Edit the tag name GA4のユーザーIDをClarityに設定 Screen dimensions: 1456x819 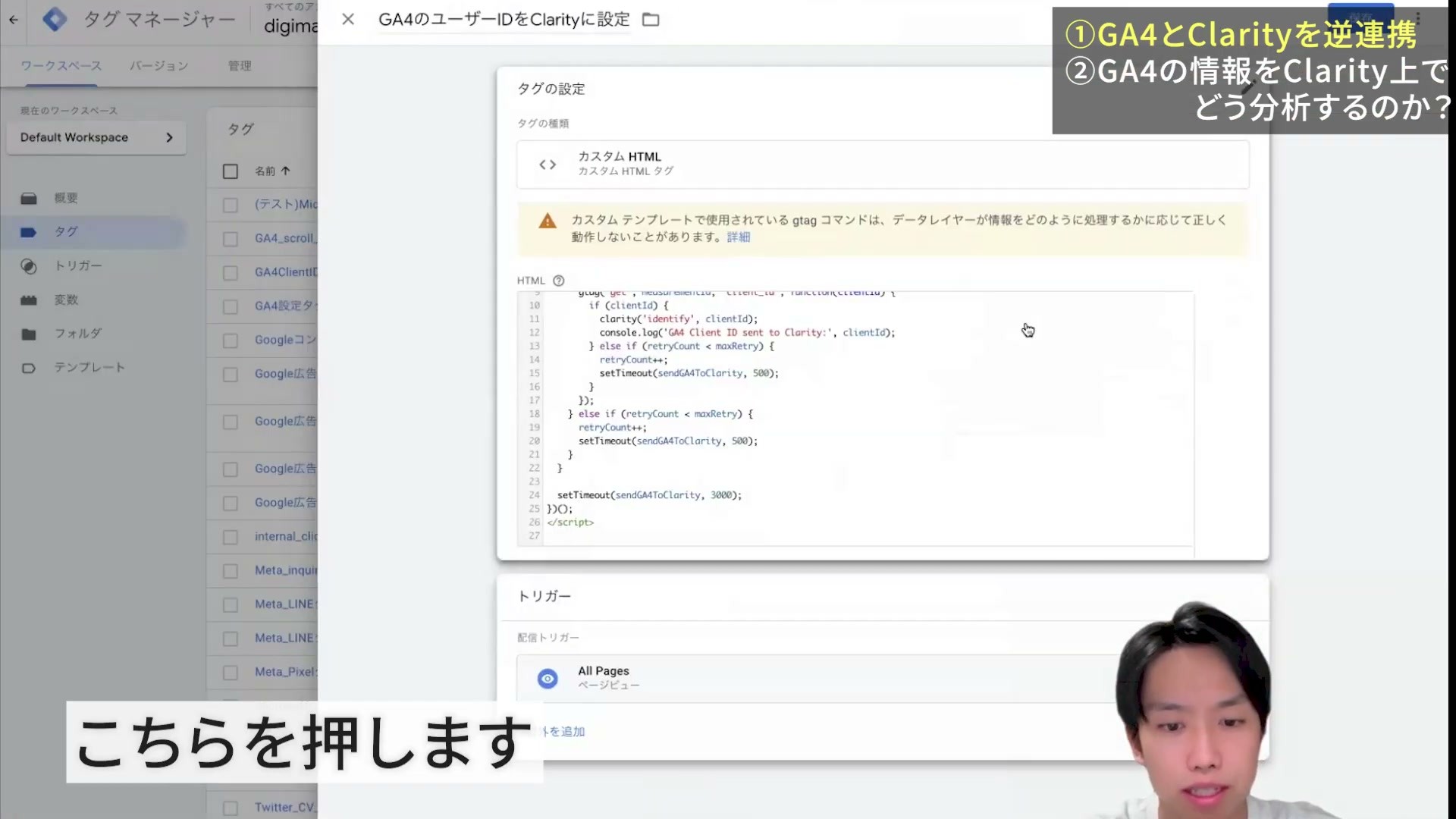(x=504, y=20)
